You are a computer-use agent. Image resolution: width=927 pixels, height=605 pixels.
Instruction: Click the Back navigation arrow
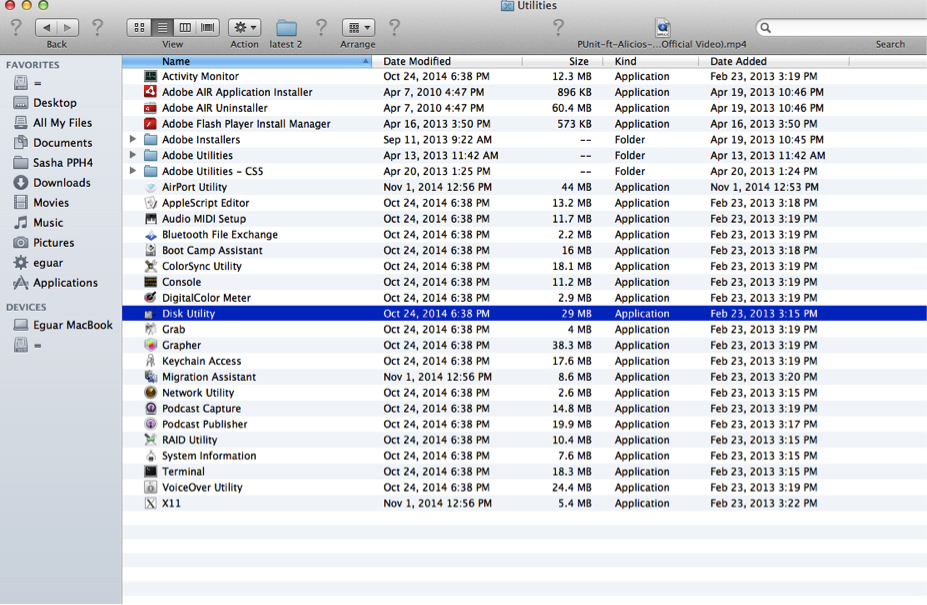(x=46, y=27)
